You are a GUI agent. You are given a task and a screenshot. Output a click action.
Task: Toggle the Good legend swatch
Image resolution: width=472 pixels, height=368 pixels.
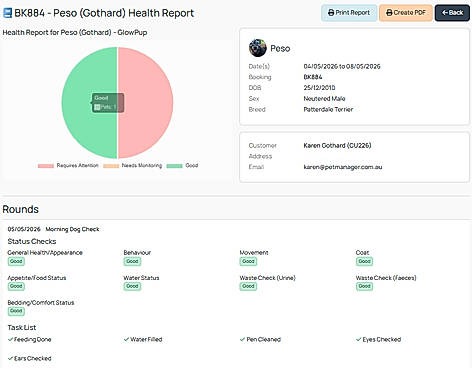pyautogui.click(x=174, y=166)
